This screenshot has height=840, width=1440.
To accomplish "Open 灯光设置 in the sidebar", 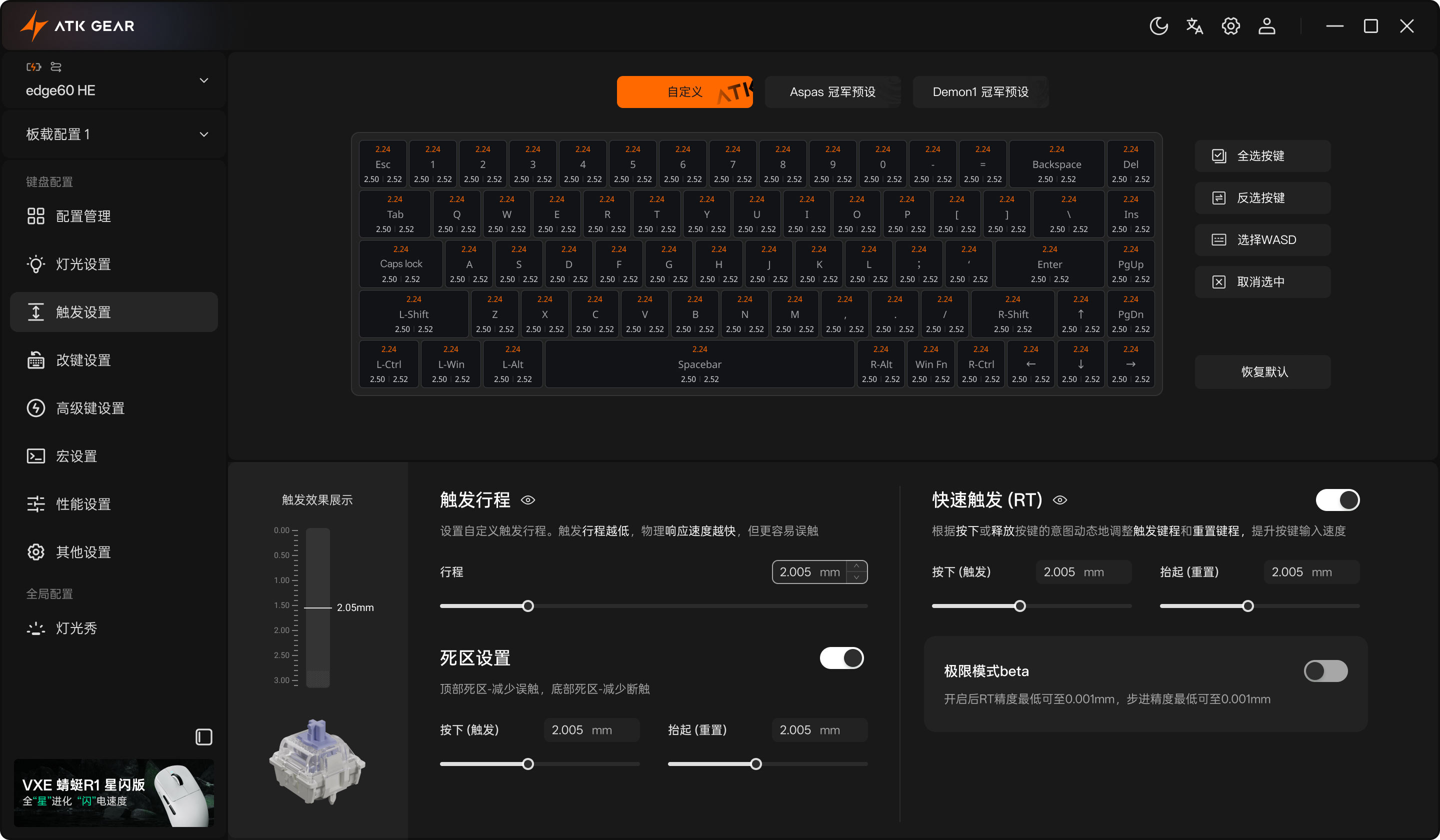I will coord(83,264).
